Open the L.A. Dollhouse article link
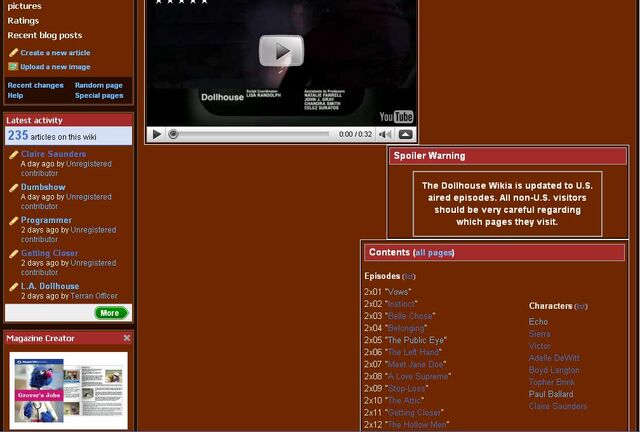 tap(50, 287)
